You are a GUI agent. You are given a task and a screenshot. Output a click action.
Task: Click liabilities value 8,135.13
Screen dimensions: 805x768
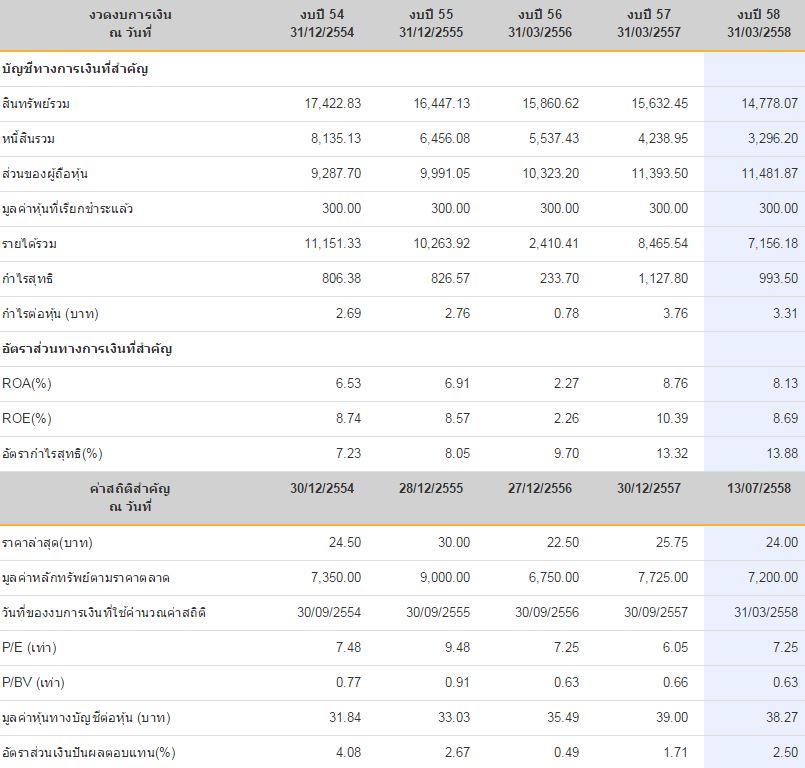point(336,139)
